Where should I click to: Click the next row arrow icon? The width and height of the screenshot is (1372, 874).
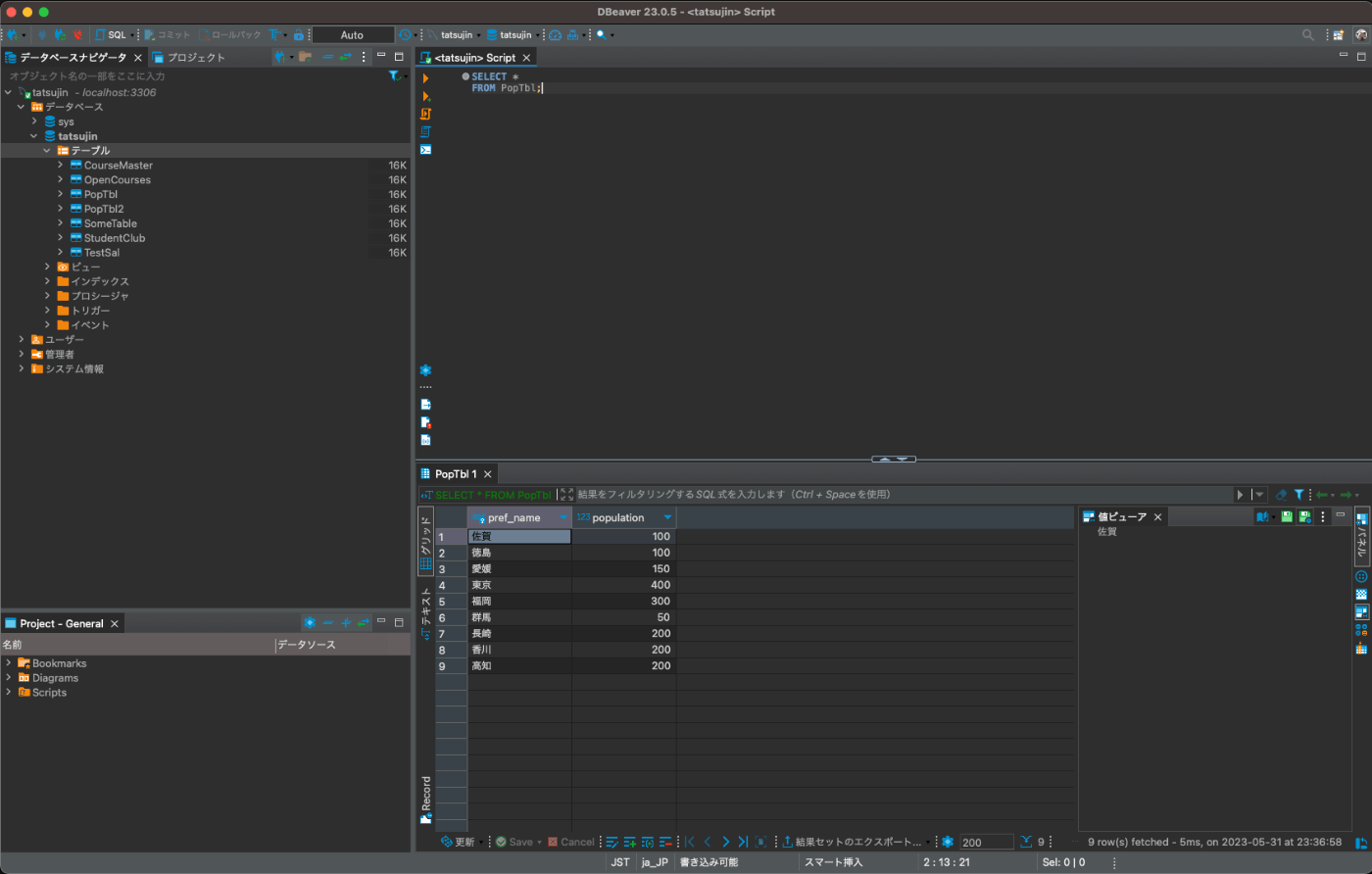pos(725,842)
